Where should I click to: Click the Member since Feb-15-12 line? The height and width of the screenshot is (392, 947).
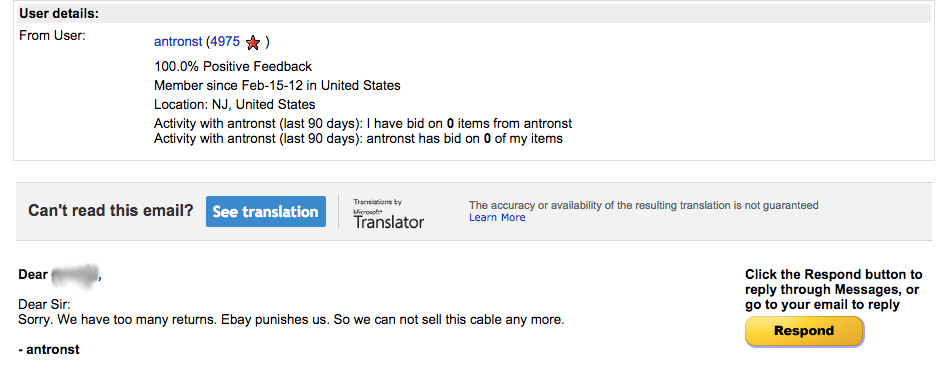click(x=277, y=86)
